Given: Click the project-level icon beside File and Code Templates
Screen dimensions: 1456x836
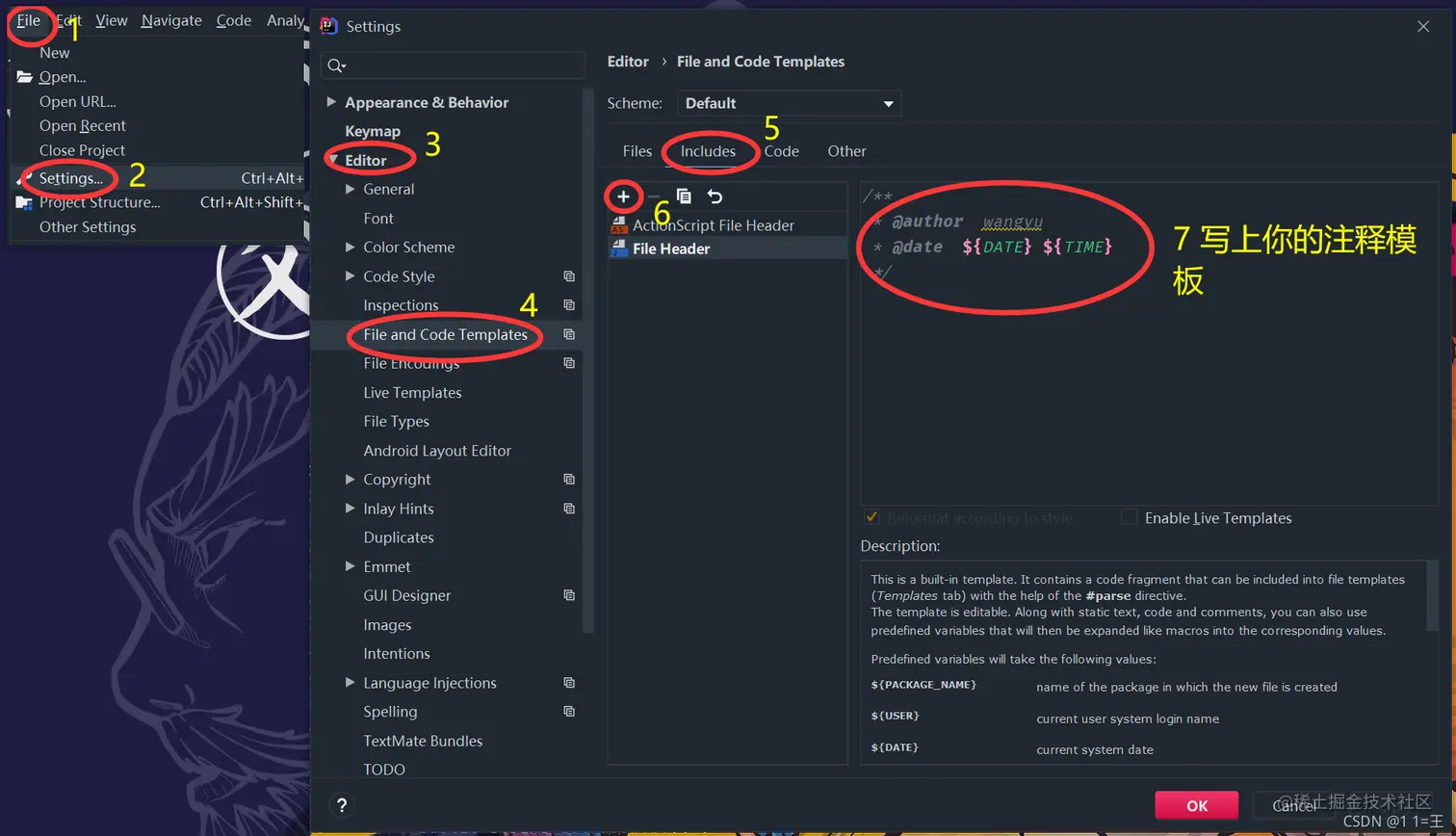Looking at the screenshot, I should pos(569,334).
